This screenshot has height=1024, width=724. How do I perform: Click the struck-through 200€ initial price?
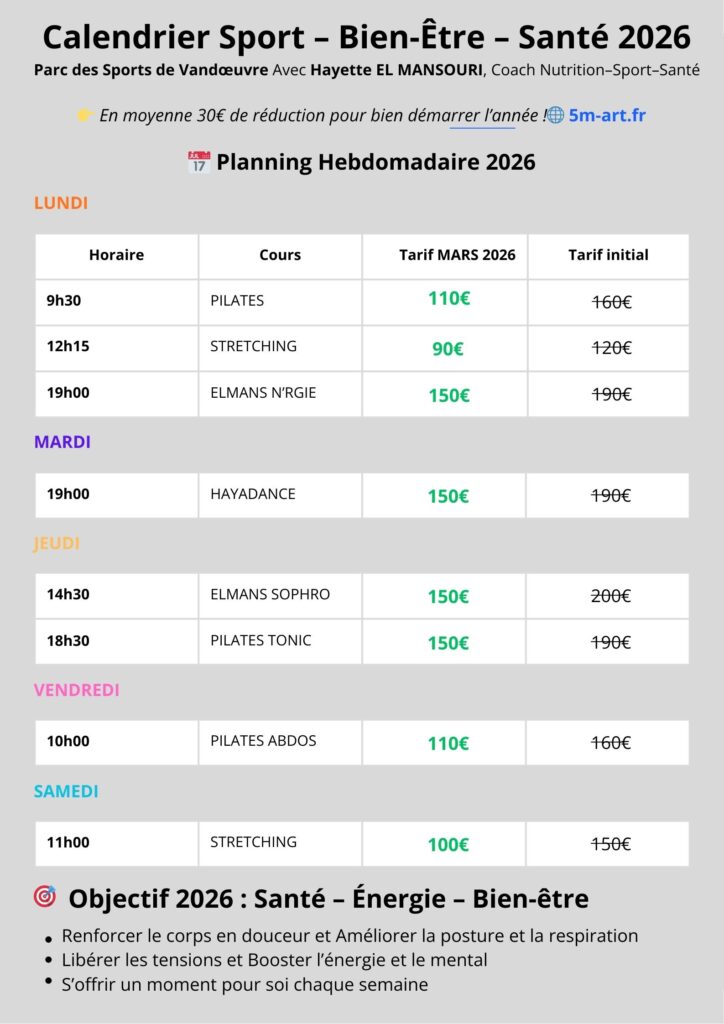pyautogui.click(x=611, y=596)
